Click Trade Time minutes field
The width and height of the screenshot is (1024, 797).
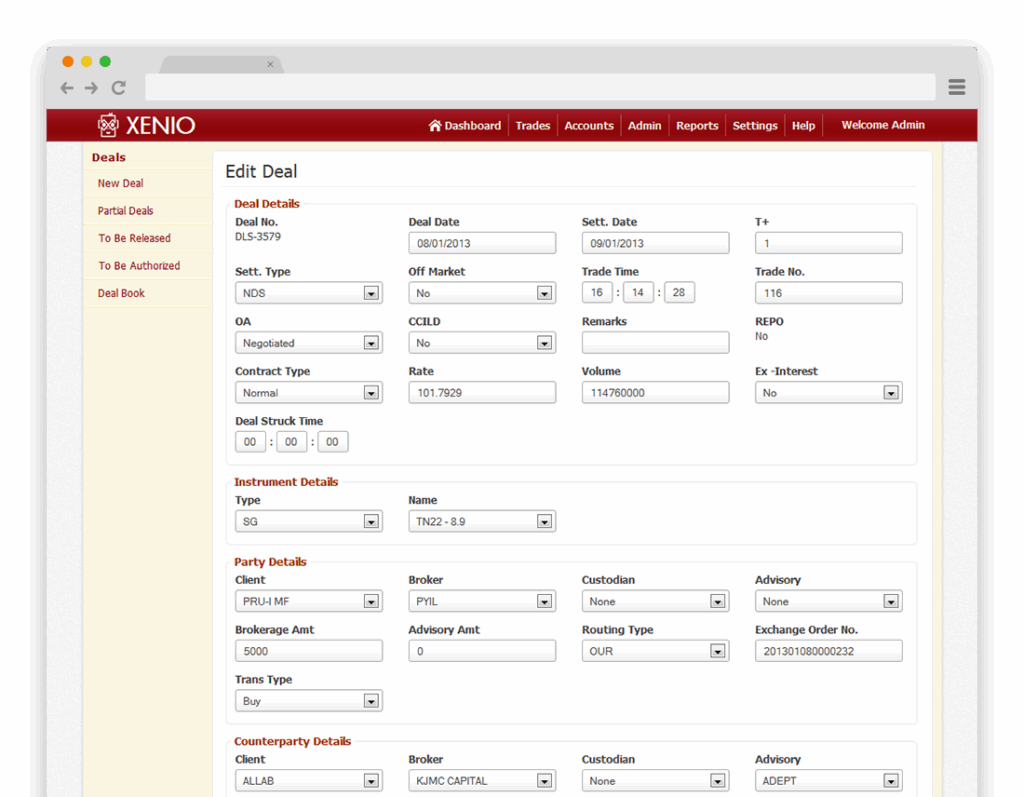638,293
